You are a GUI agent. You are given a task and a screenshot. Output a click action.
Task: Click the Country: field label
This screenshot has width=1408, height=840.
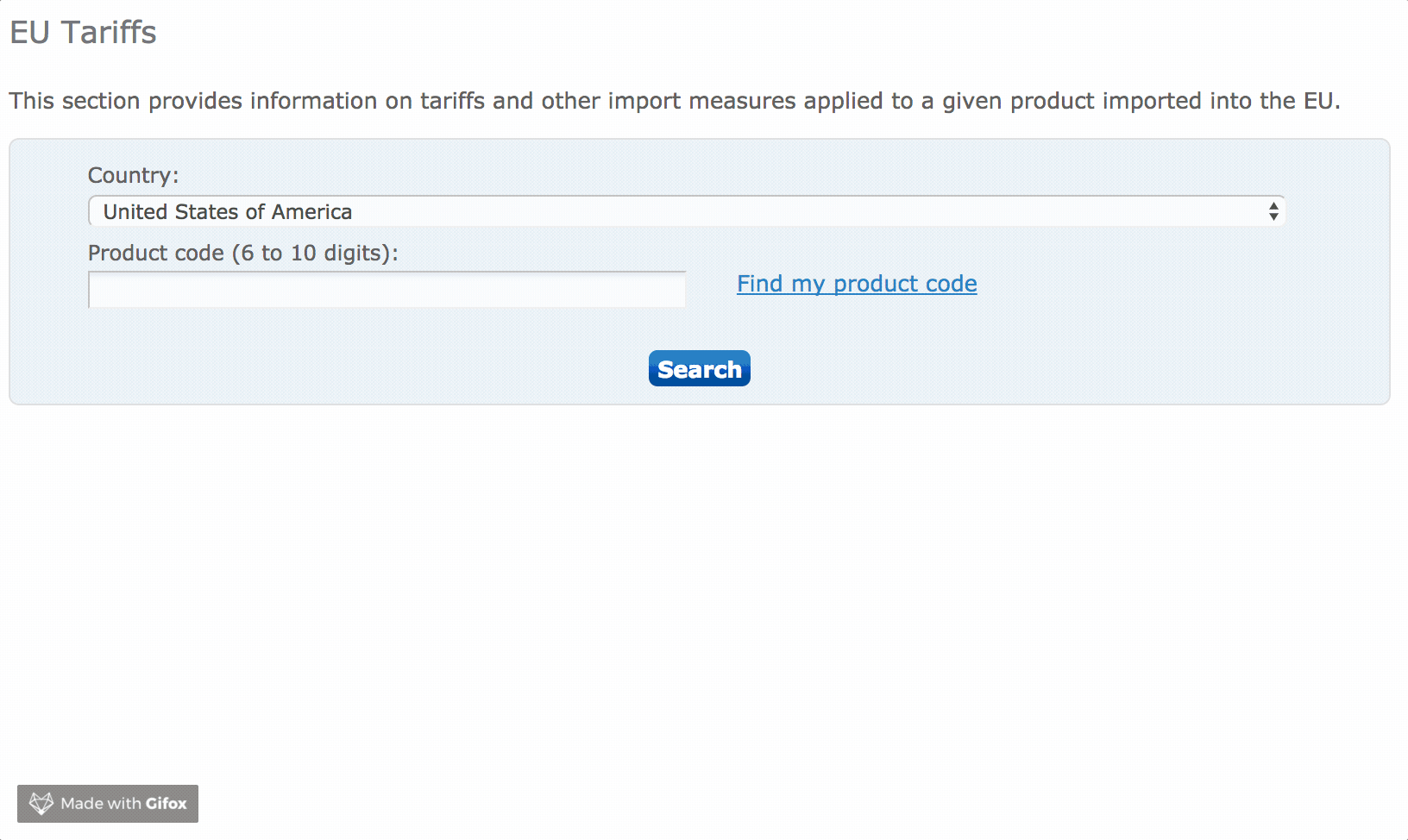tap(133, 175)
